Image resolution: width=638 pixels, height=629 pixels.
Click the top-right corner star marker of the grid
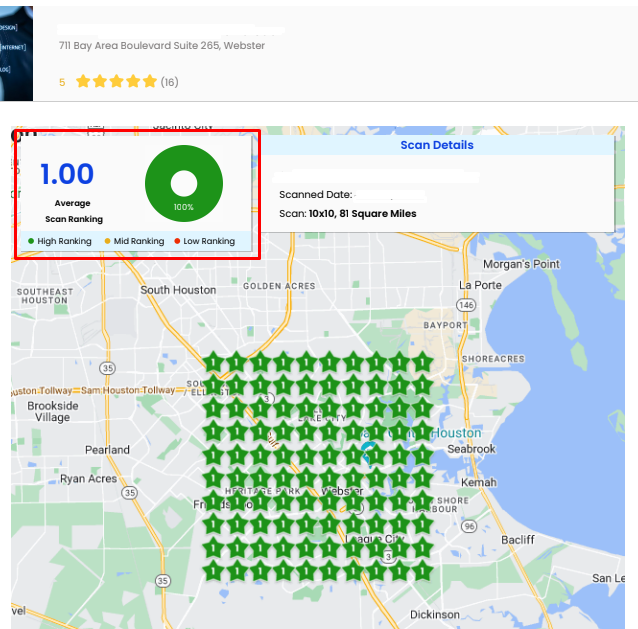[x=422, y=362]
